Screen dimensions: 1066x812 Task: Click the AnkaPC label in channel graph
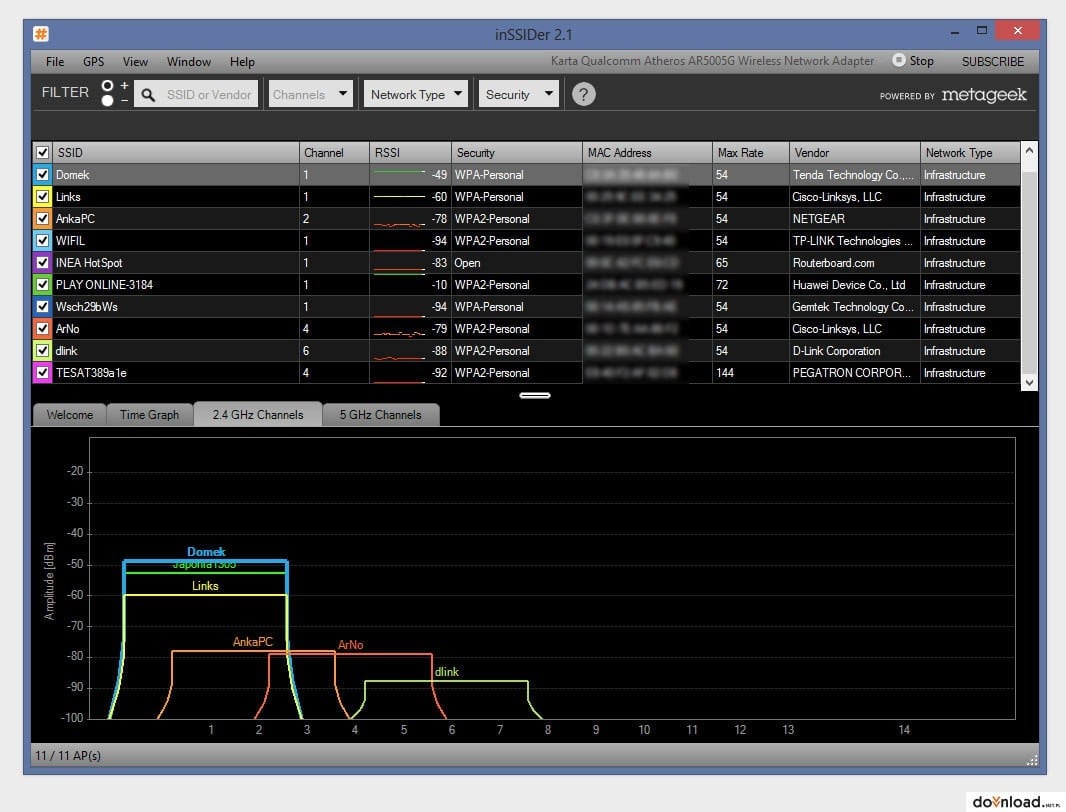pyautogui.click(x=252, y=641)
